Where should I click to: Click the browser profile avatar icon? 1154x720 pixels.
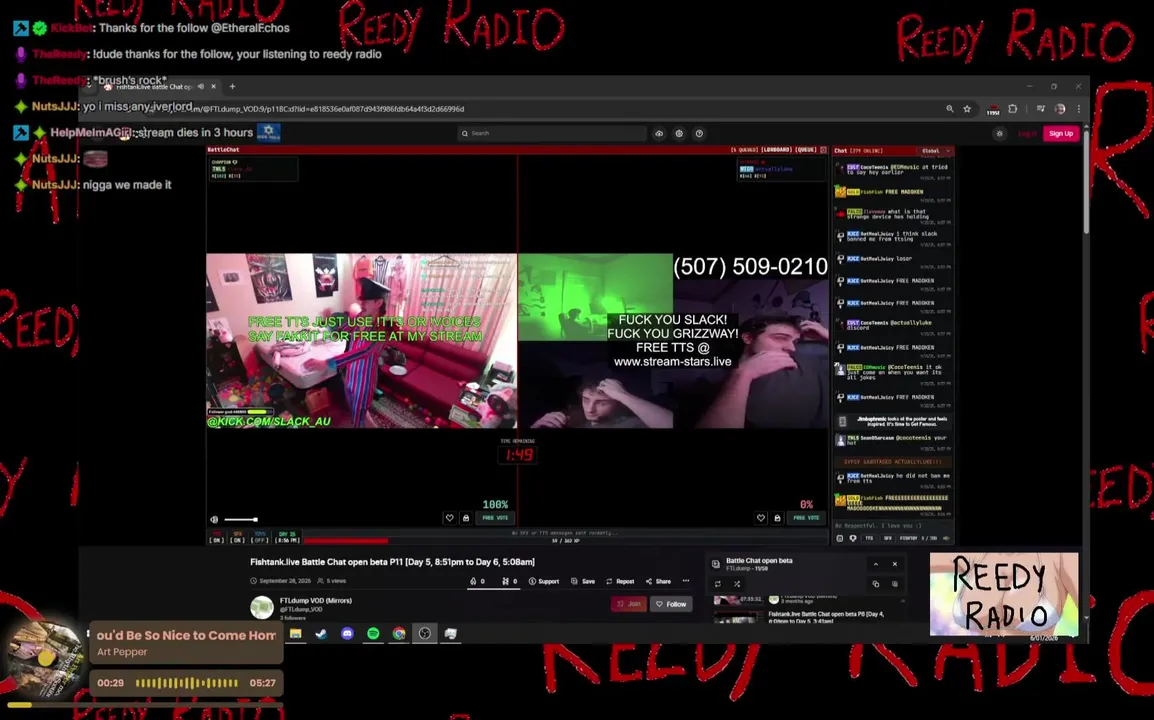tap(1060, 109)
